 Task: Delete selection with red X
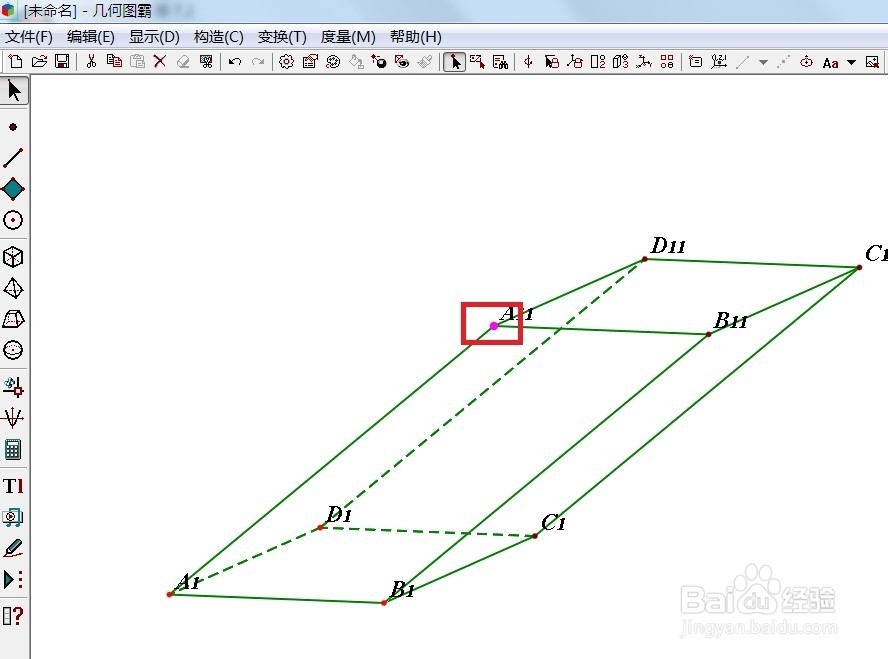pyautogui.click(x=160, y=61)
